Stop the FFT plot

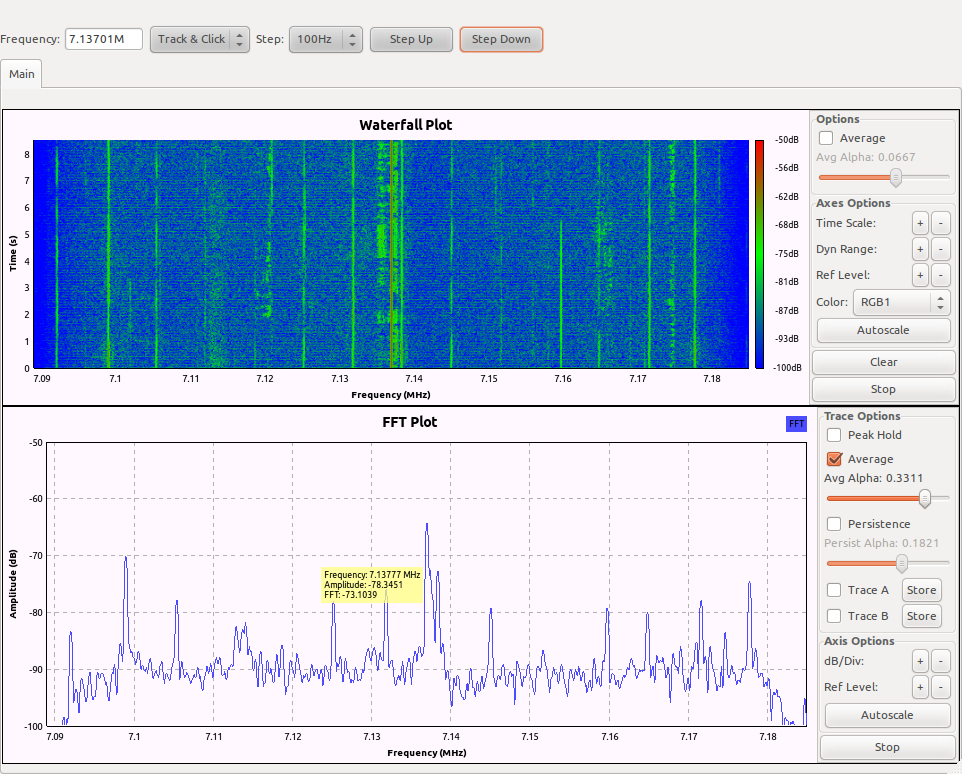887,747
